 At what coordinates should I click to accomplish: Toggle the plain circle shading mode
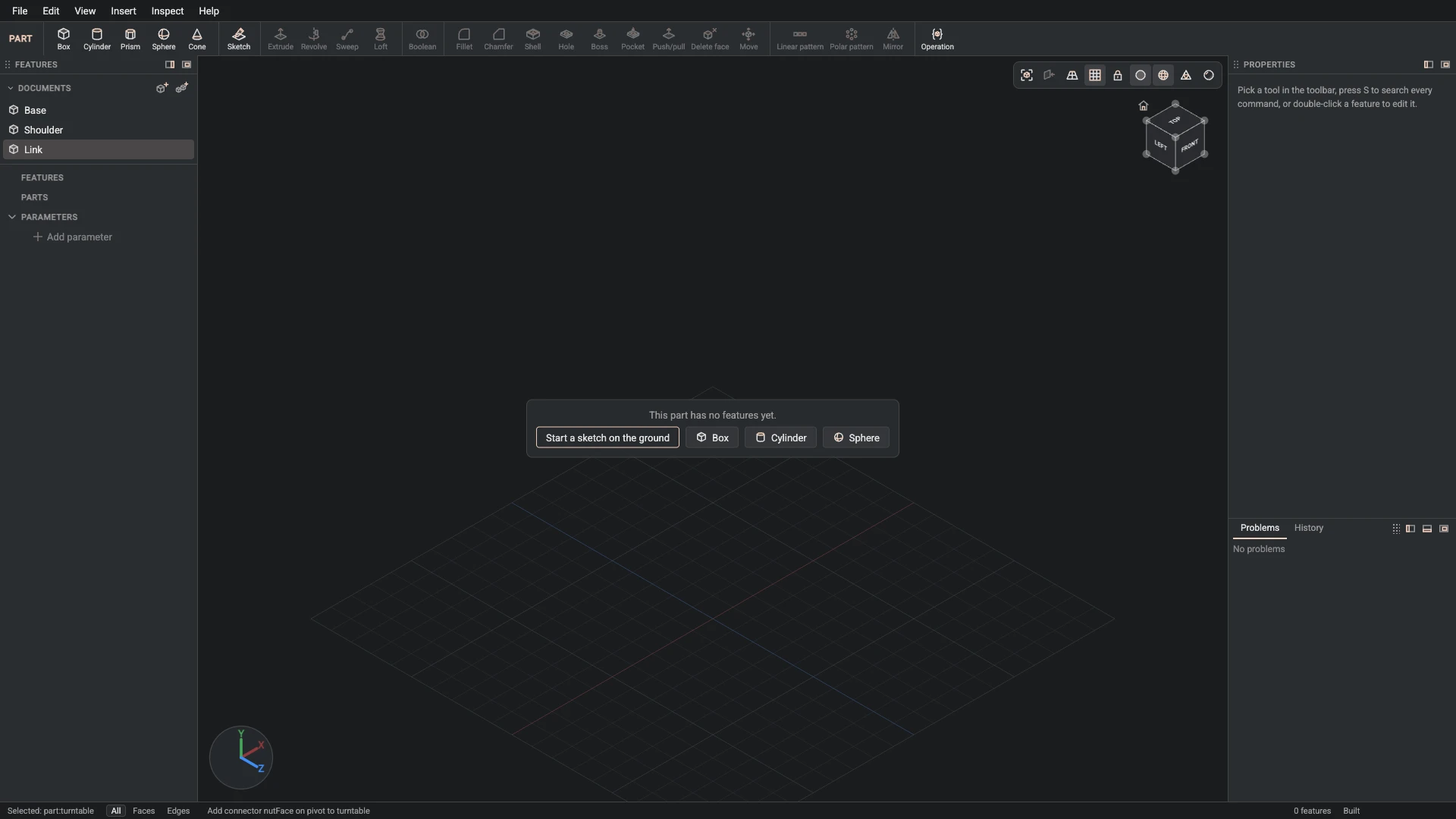(x=1141, y=75)
